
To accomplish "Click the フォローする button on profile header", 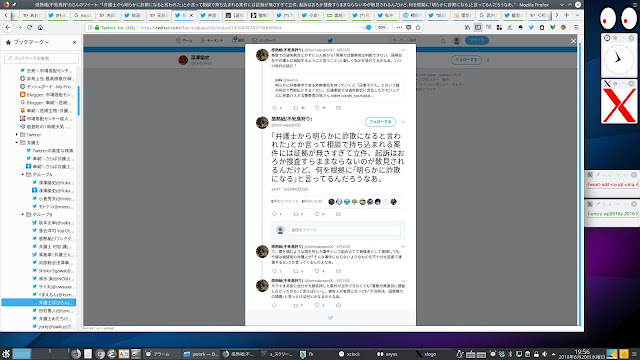I will click(466, 60).
